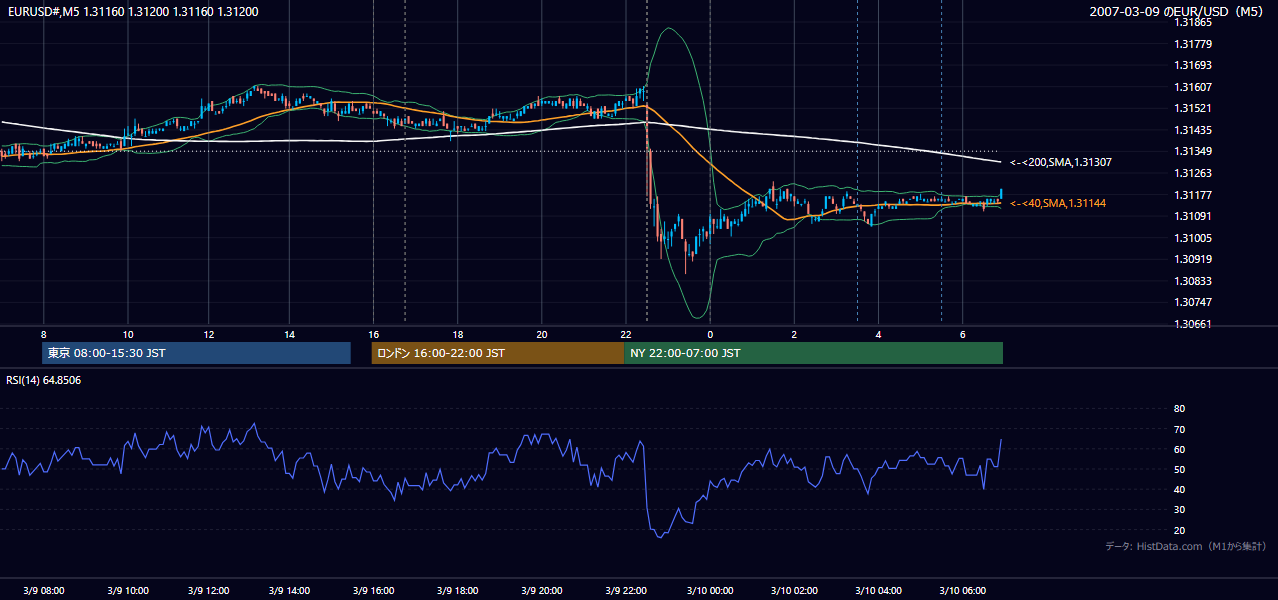1278x600 pixels.
Task: Click RSI scale label 50
Action: (1179, 469)
